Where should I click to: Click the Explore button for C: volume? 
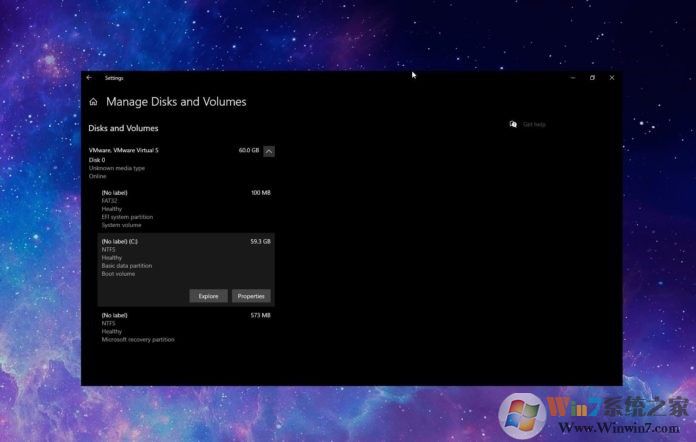pyautogui.click(x=208, y=296)
